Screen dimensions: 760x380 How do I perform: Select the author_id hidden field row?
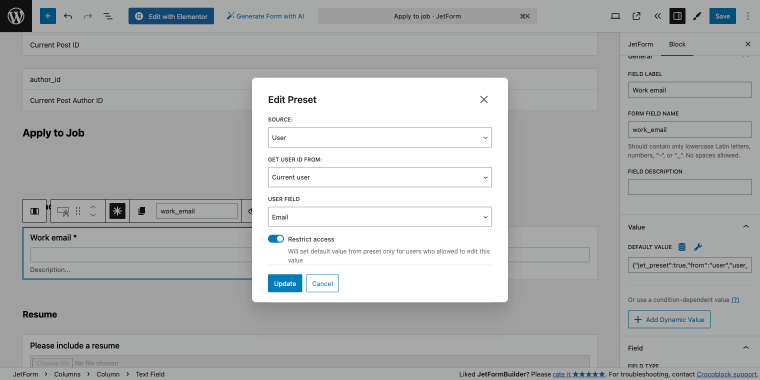310,79
